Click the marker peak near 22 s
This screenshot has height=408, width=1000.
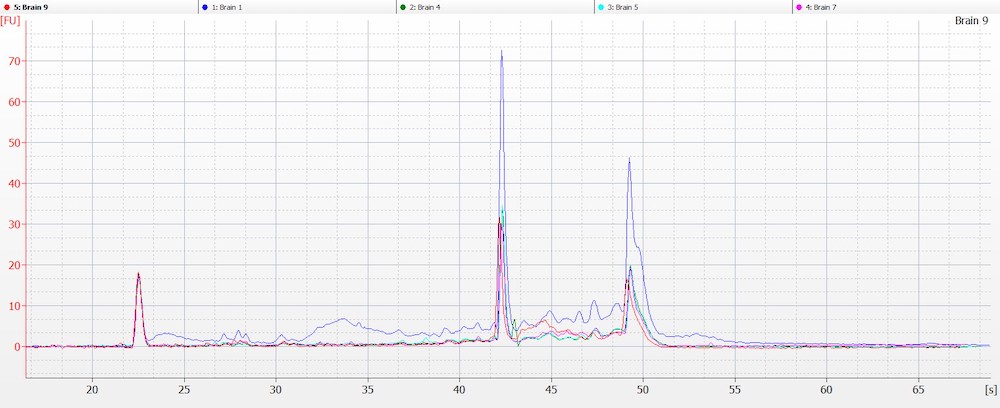tap(138, 274)
